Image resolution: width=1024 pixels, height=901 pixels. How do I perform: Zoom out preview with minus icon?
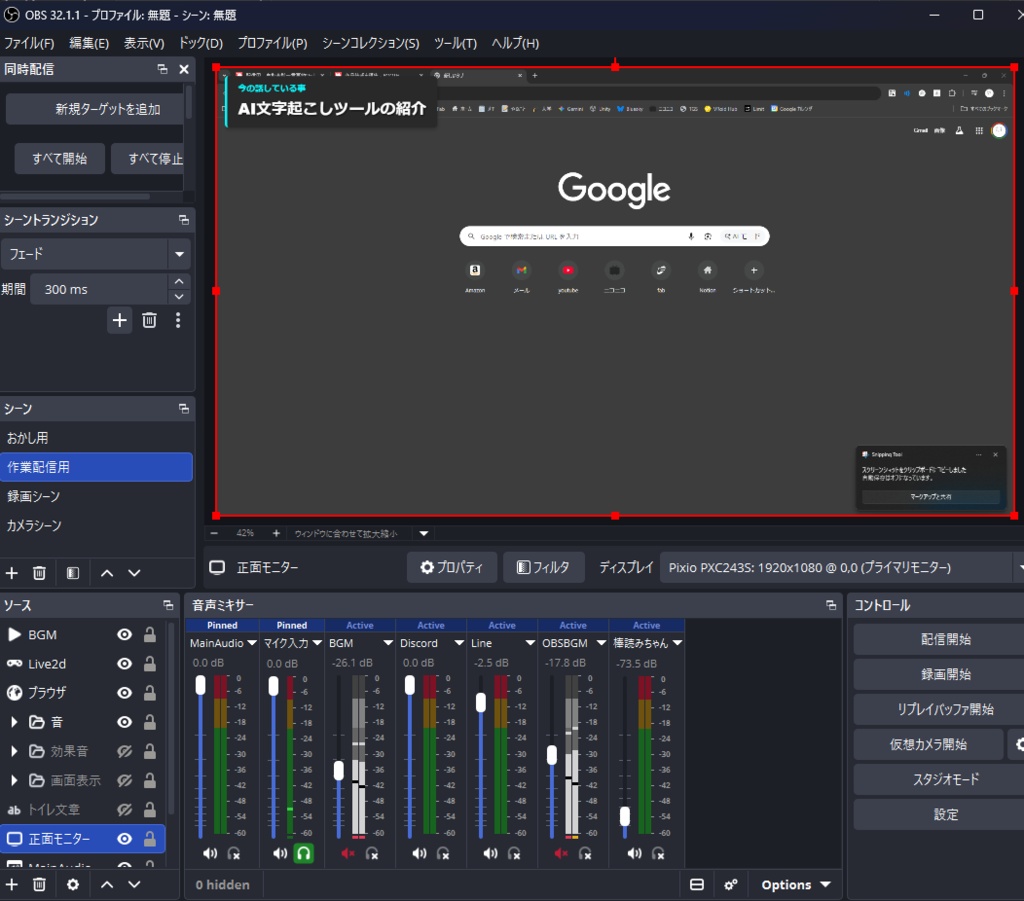214,533
